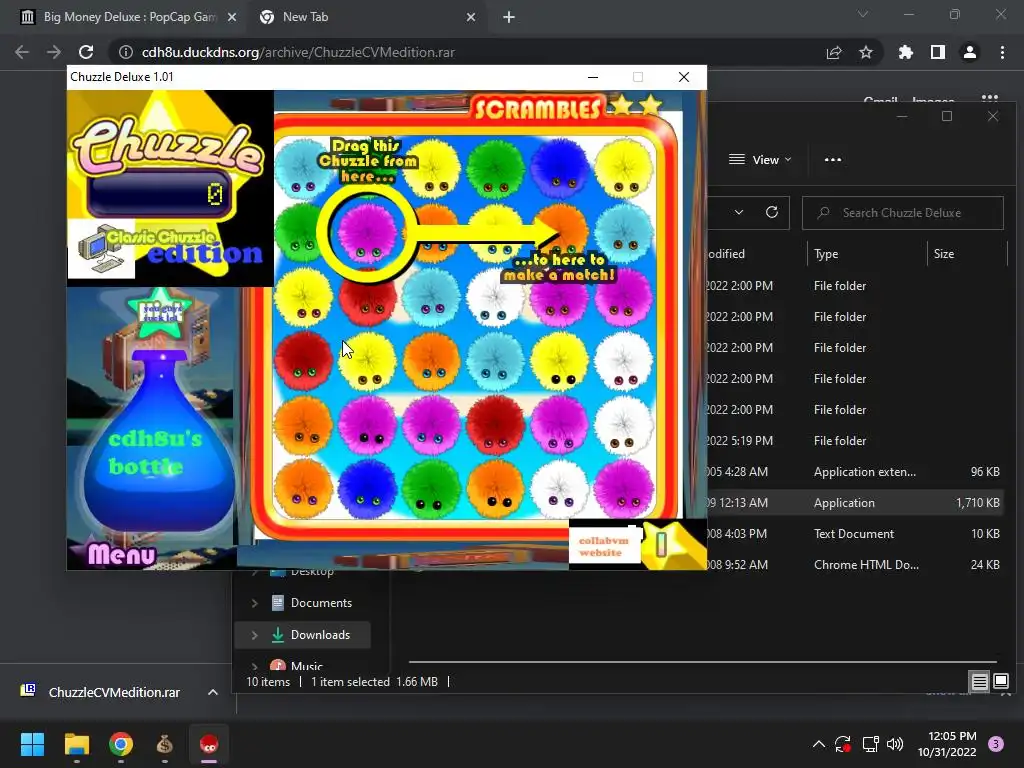1024x768 pixels.
Task: Open a new Chrome tab
Action: point(509,17)
